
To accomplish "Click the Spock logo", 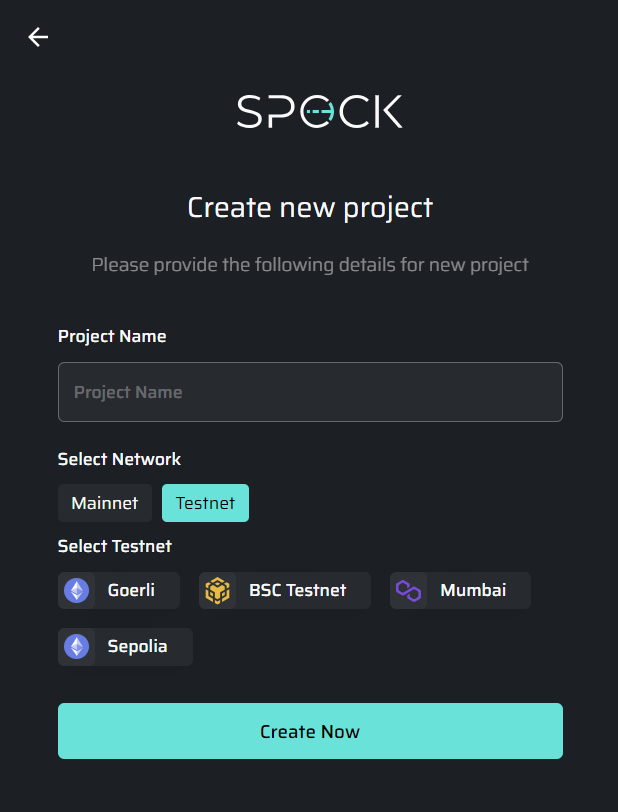I will (x=319, y=111).
